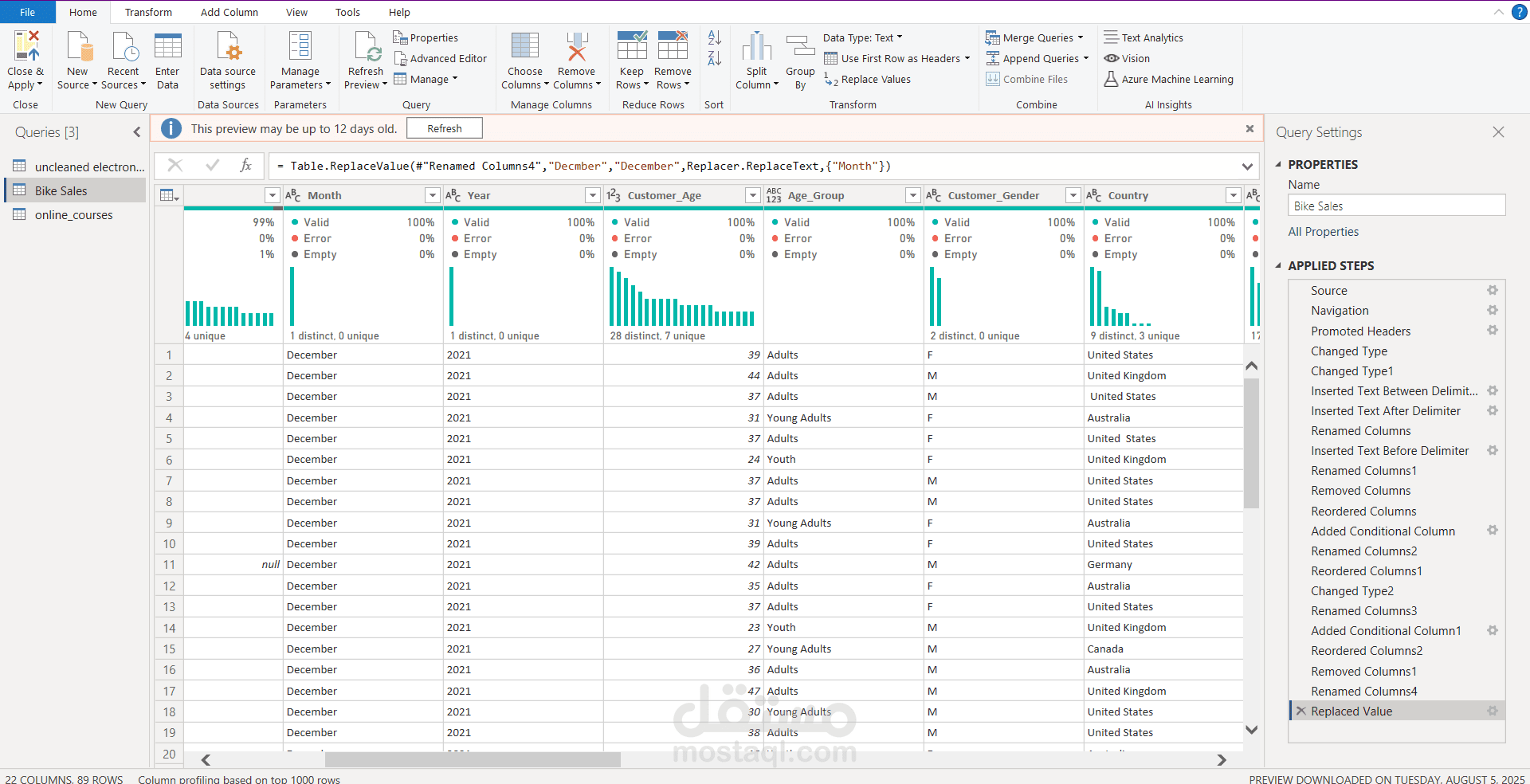1530x784 pixels.
Task: Expand the formula bar
Action: (1246, 167)
